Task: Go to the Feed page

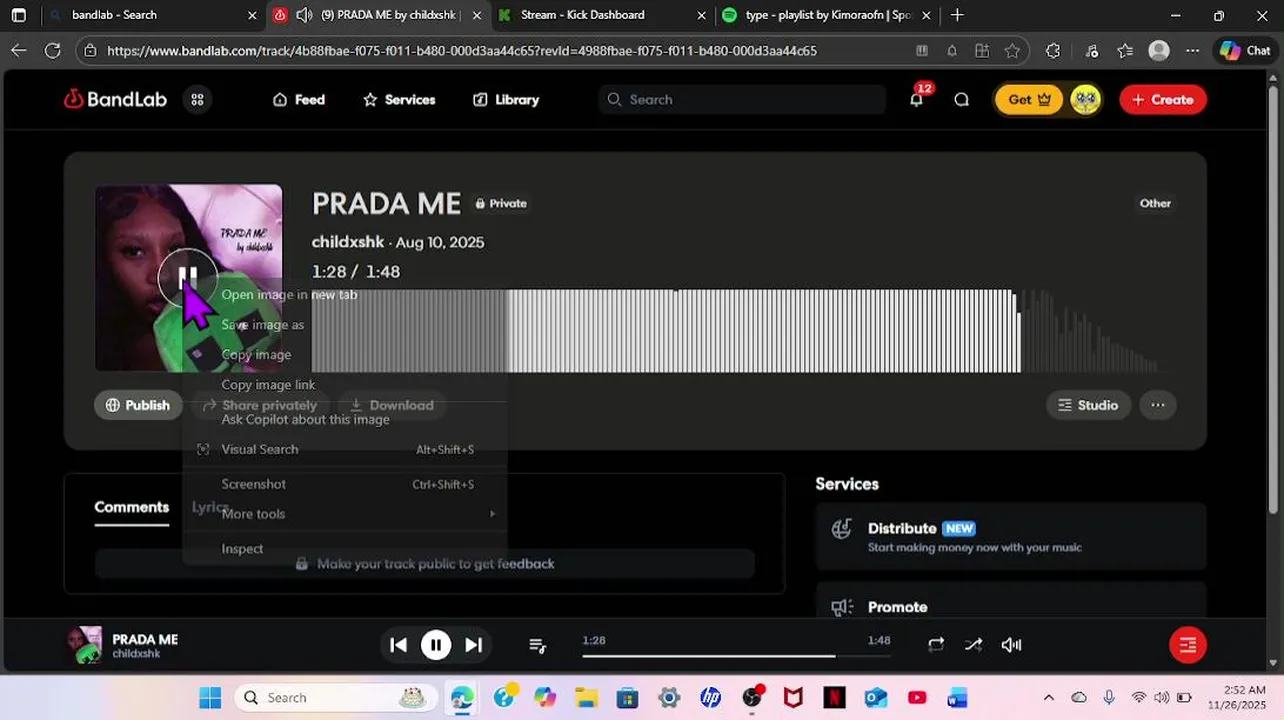Action: click(299, 99)
